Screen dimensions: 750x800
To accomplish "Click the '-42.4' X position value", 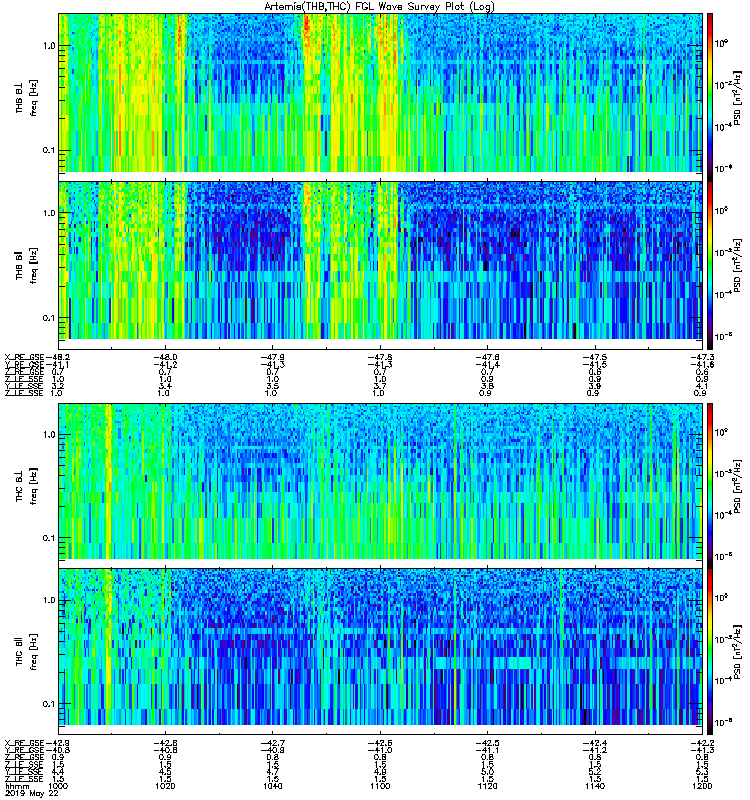I will pyautogui.click(x=594, y=743).
